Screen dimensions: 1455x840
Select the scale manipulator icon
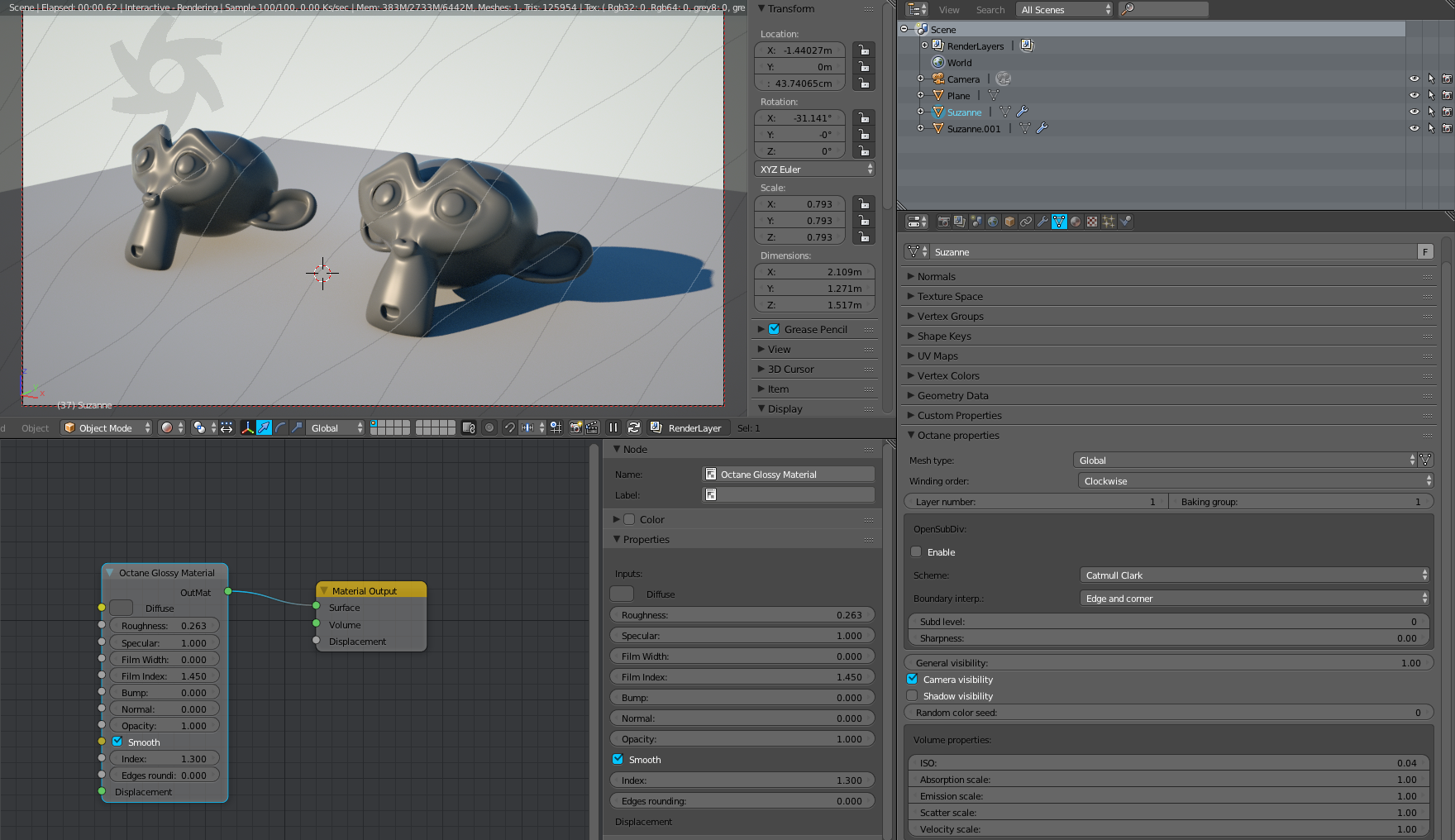297,427
